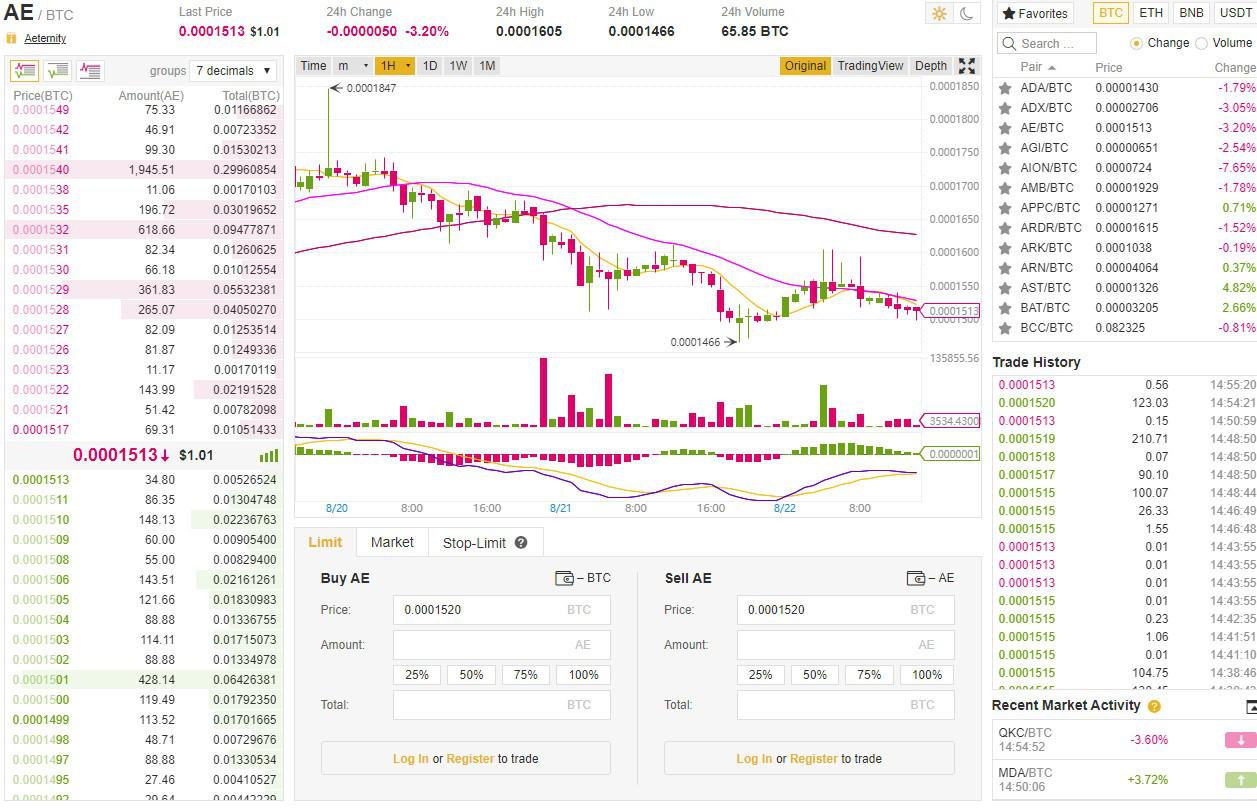Switch to the ETH market tab

tap(1151, 13)
